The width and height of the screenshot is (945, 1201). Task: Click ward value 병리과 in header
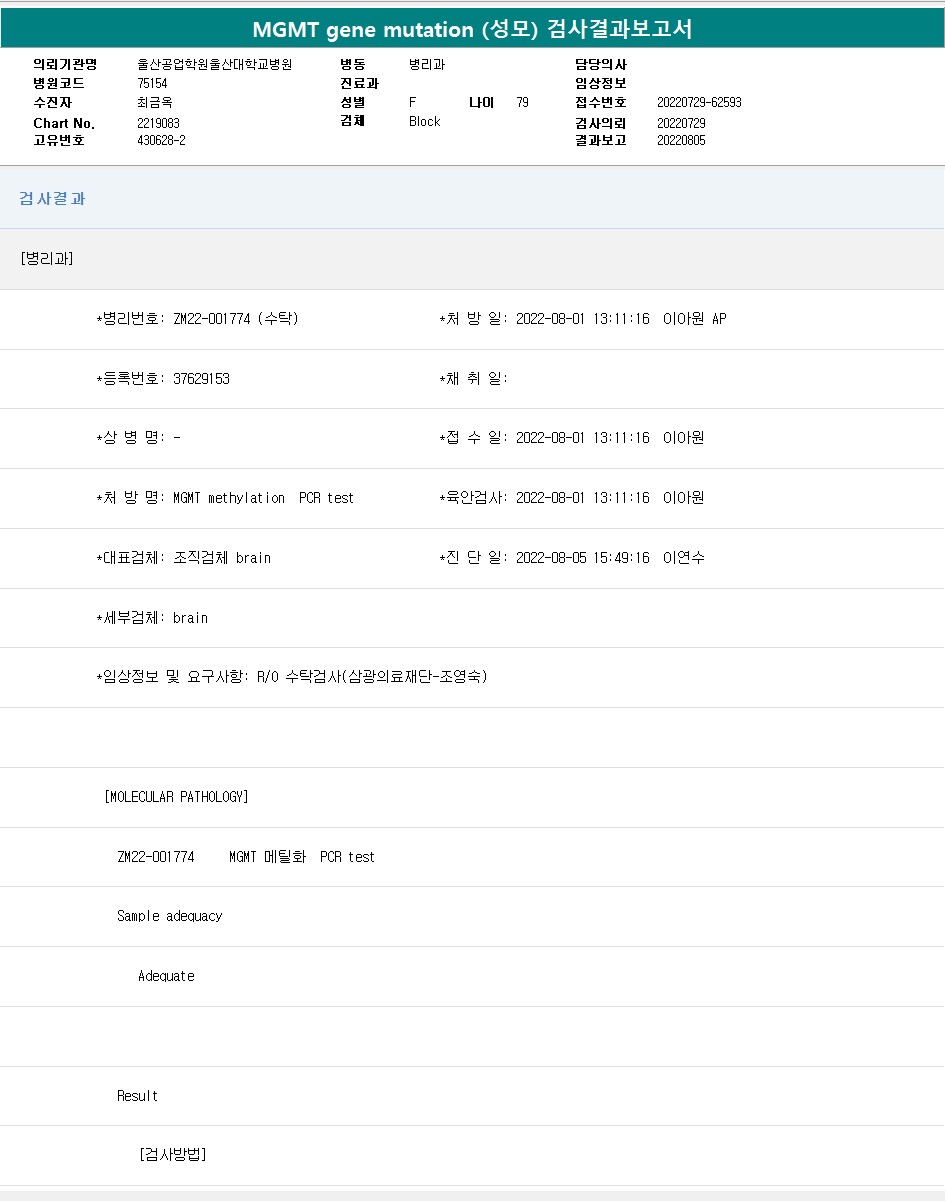pyautogui.click(x=427, y=64)
